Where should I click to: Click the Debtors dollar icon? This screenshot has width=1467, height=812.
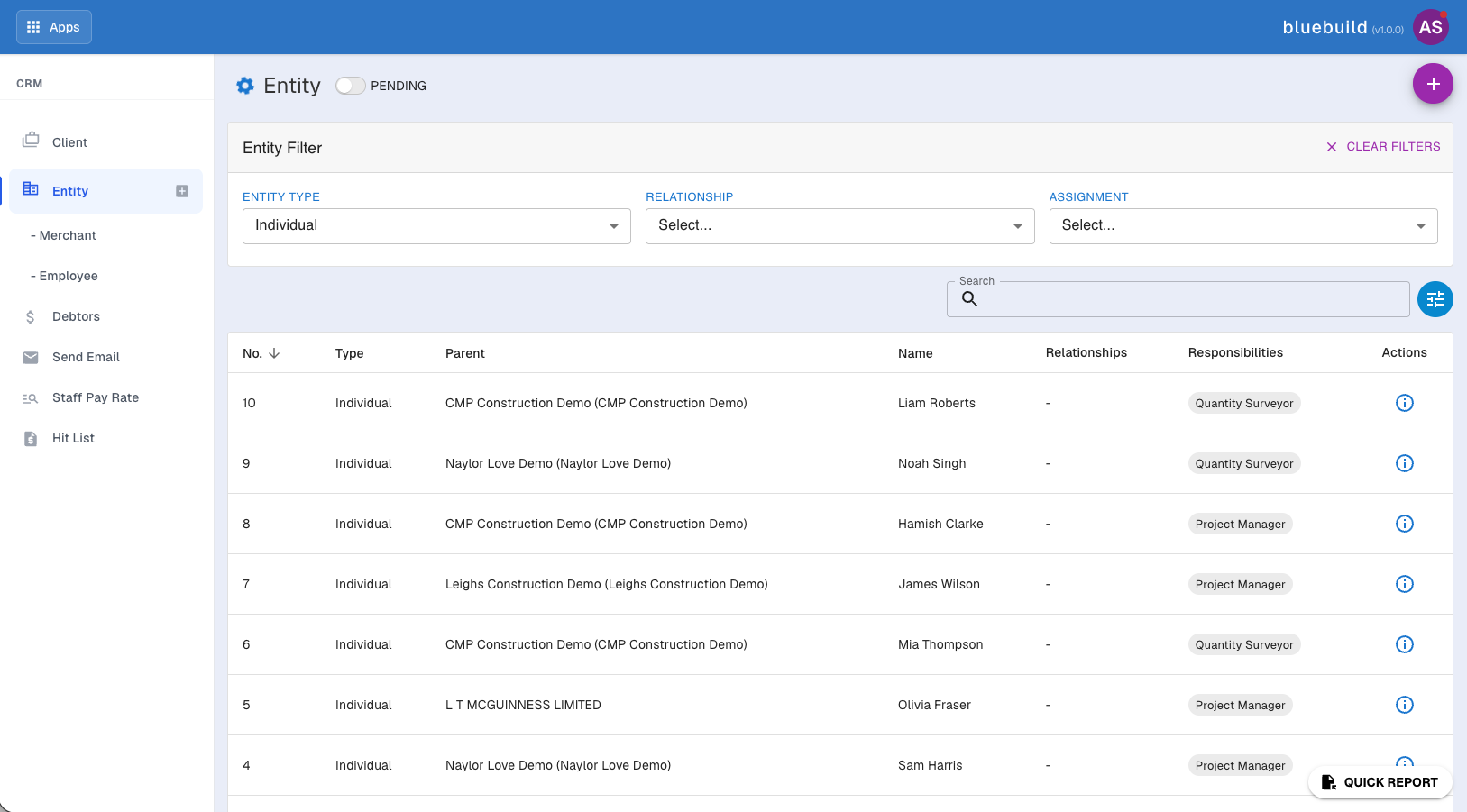pos(31,317)
